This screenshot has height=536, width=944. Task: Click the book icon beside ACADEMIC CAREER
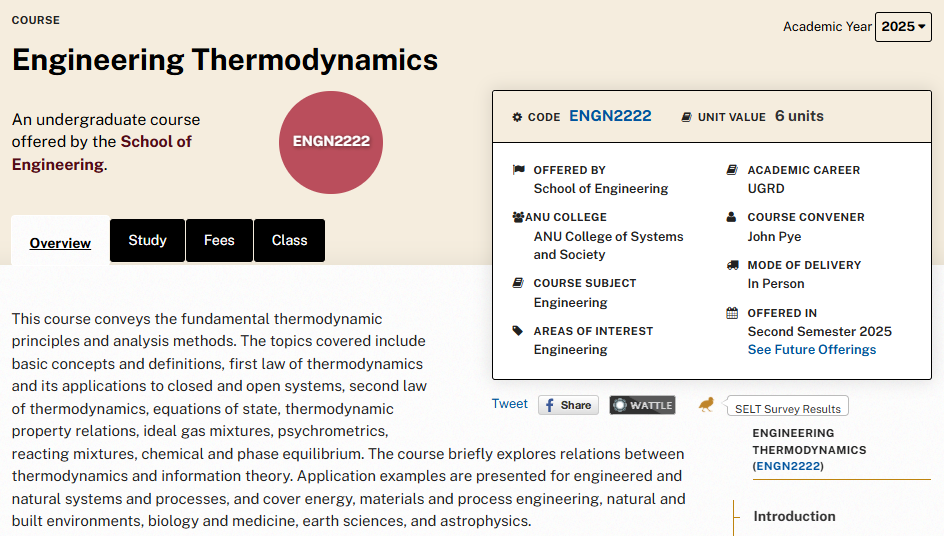[731, 170]
